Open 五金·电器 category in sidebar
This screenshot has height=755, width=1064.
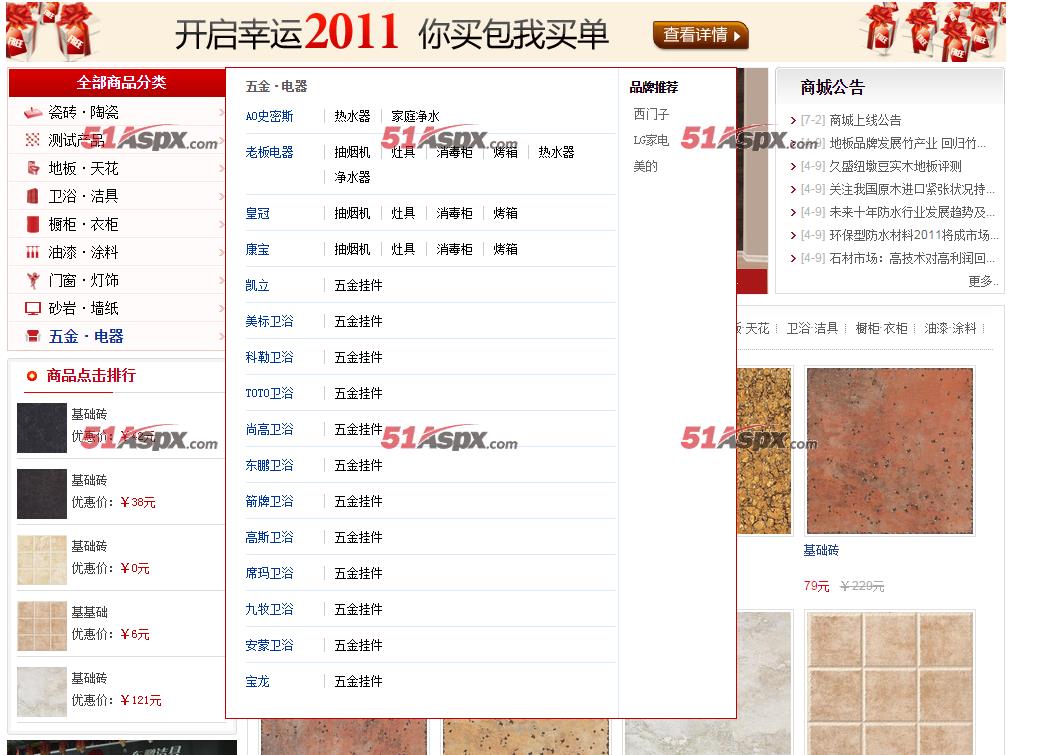86,336
